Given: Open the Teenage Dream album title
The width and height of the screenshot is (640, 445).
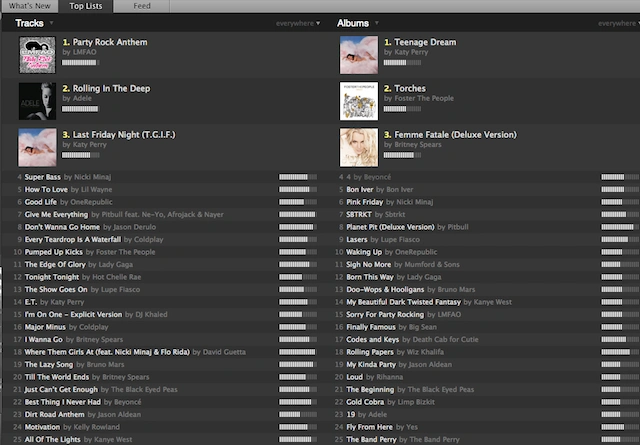Looking at the screenshot, I should point(425,42).
